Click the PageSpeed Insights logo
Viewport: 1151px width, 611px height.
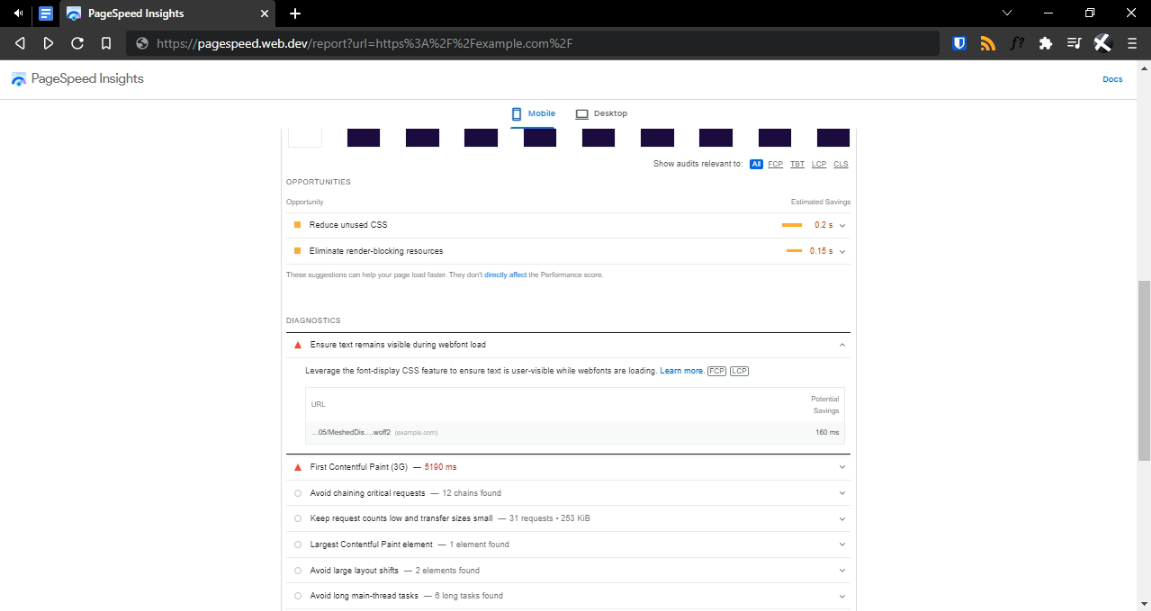[x=77, y=79]
